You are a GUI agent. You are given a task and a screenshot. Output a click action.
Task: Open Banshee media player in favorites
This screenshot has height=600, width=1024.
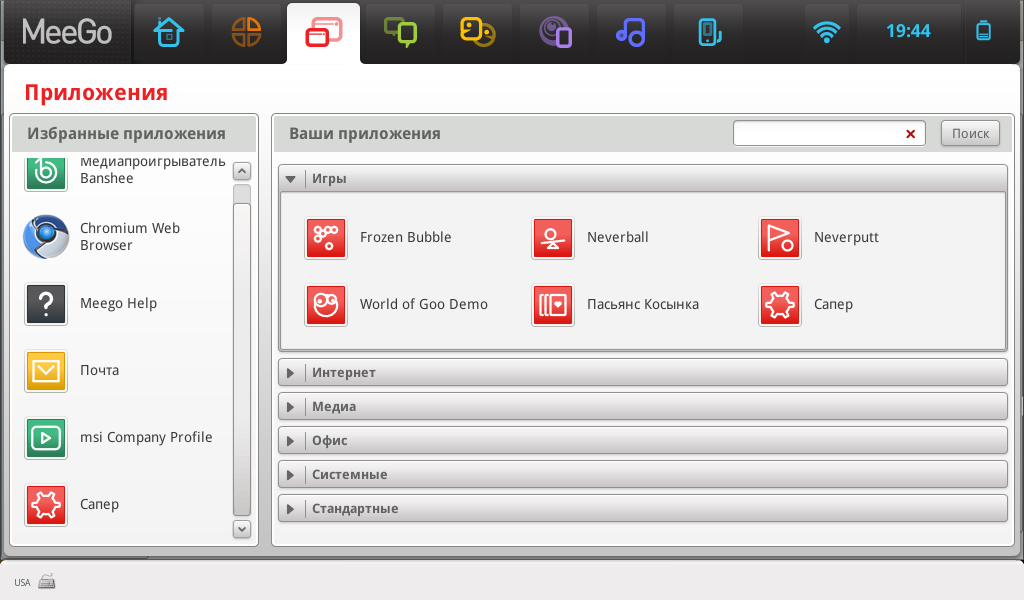tap(46, 172)
